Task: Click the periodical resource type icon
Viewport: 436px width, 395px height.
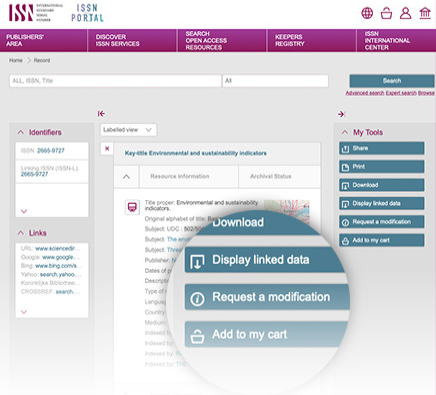Action: tap(132, 207)
